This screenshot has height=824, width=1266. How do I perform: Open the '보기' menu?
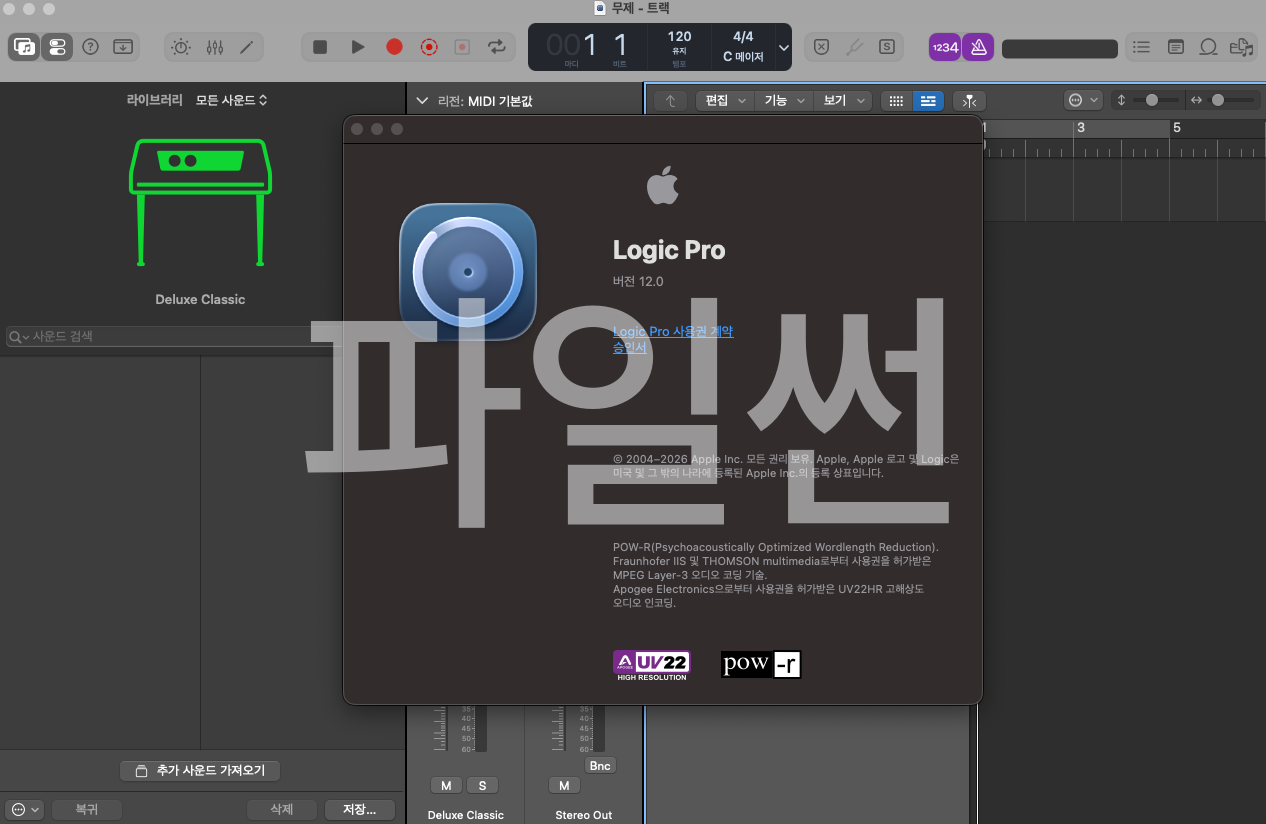pos(842,101)
